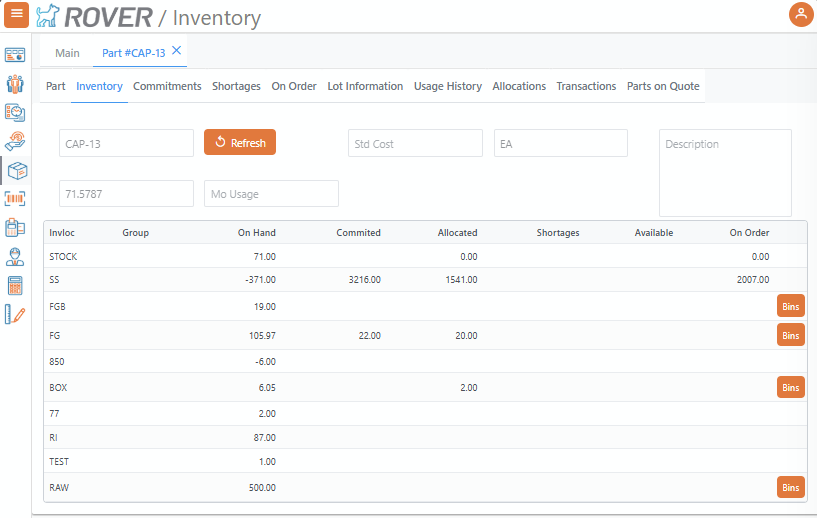Select the Inventory sub-tab
This screenshot has width=817, height=518.
click(100, 87)
